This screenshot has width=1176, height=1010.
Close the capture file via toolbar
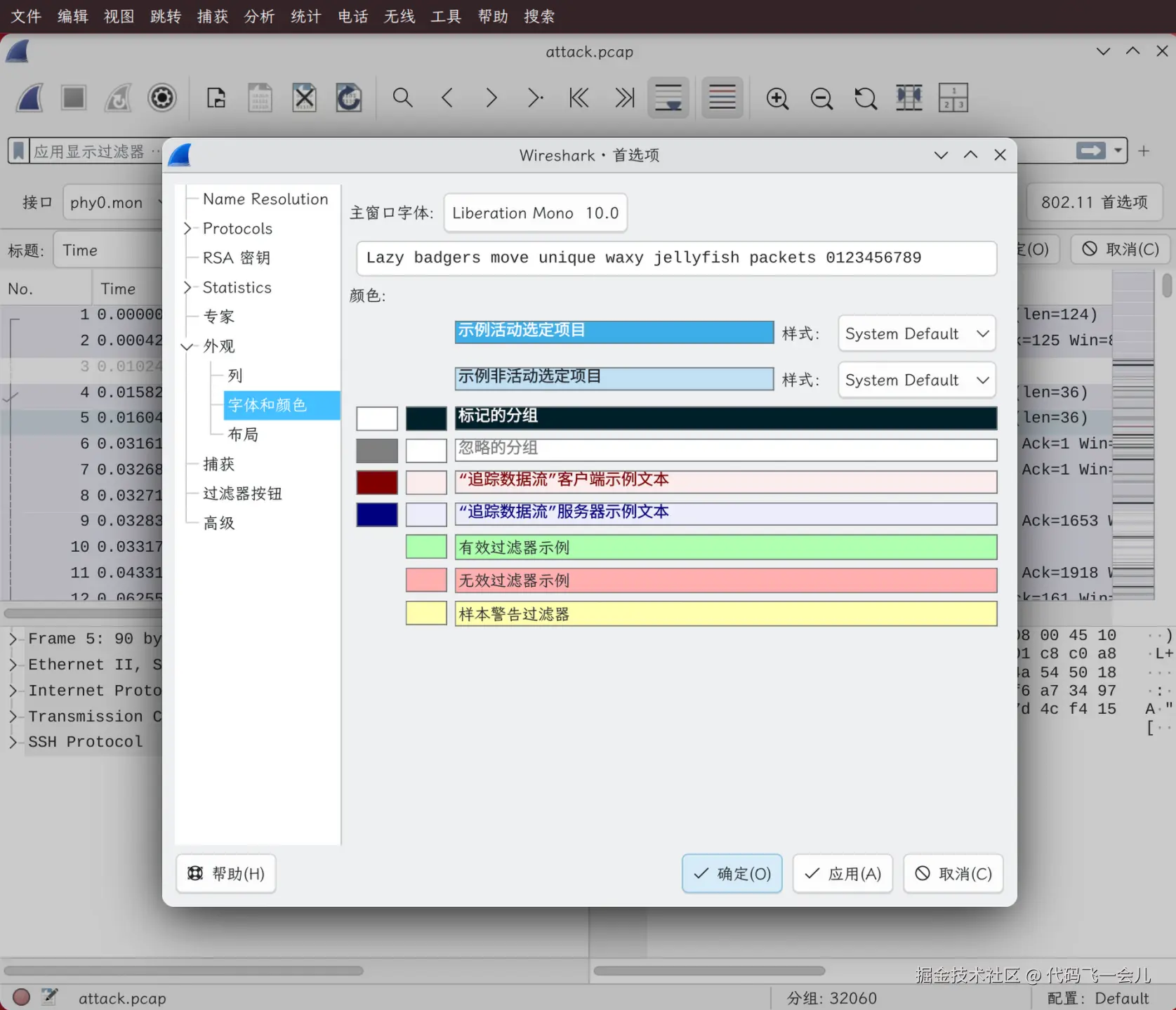[x=305, y=98]
